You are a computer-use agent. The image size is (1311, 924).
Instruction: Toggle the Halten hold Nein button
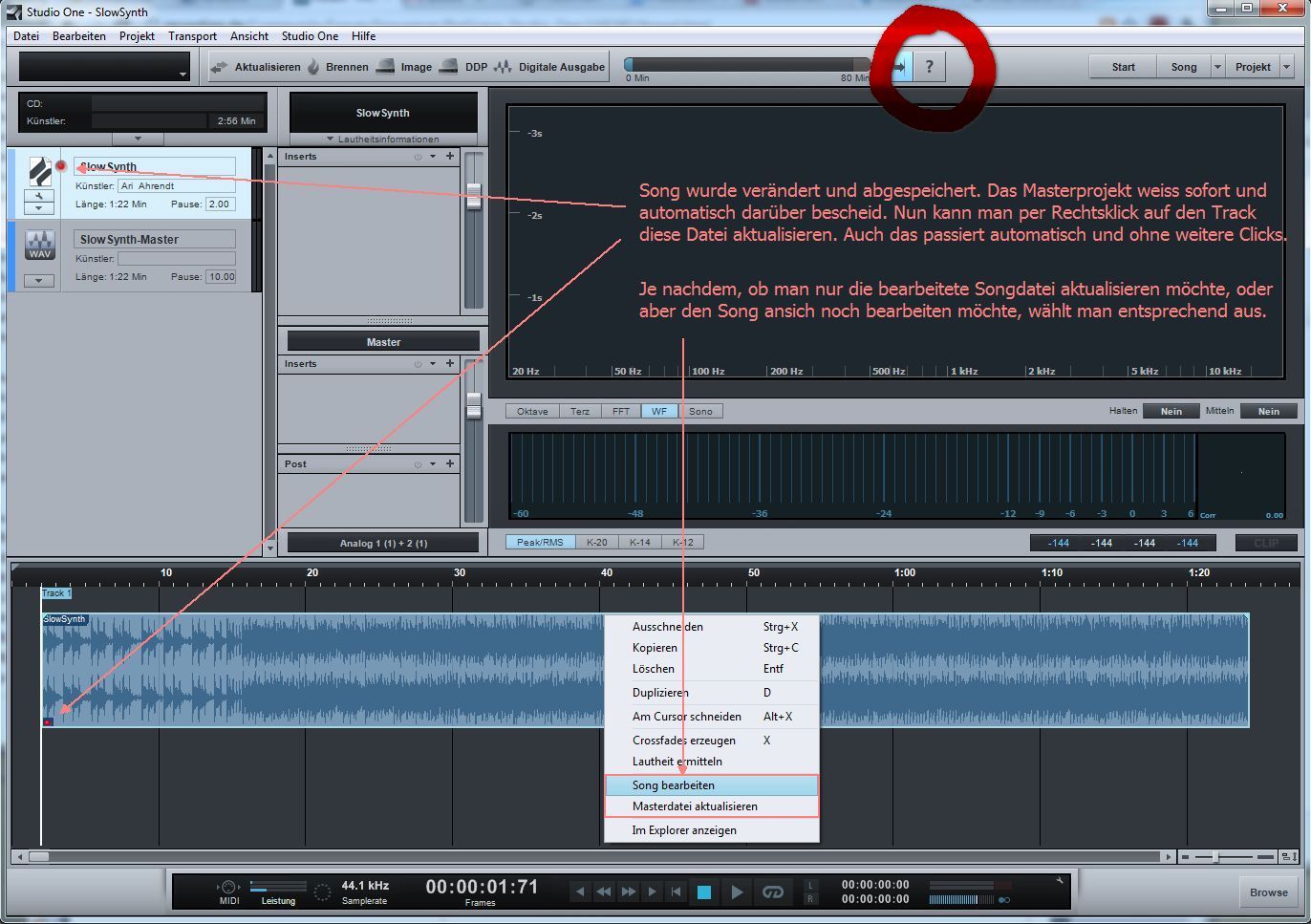pos(1171,411)
